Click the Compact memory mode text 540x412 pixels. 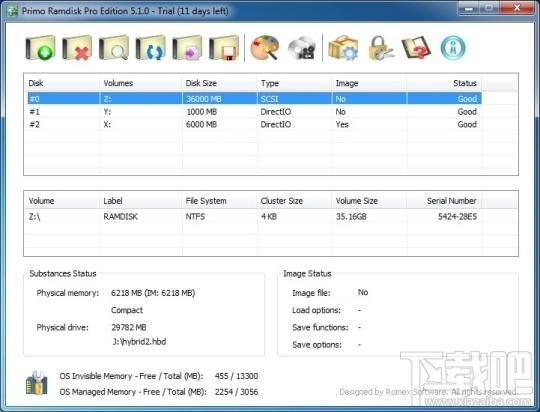pyautogui.click(x=127, y=310)
